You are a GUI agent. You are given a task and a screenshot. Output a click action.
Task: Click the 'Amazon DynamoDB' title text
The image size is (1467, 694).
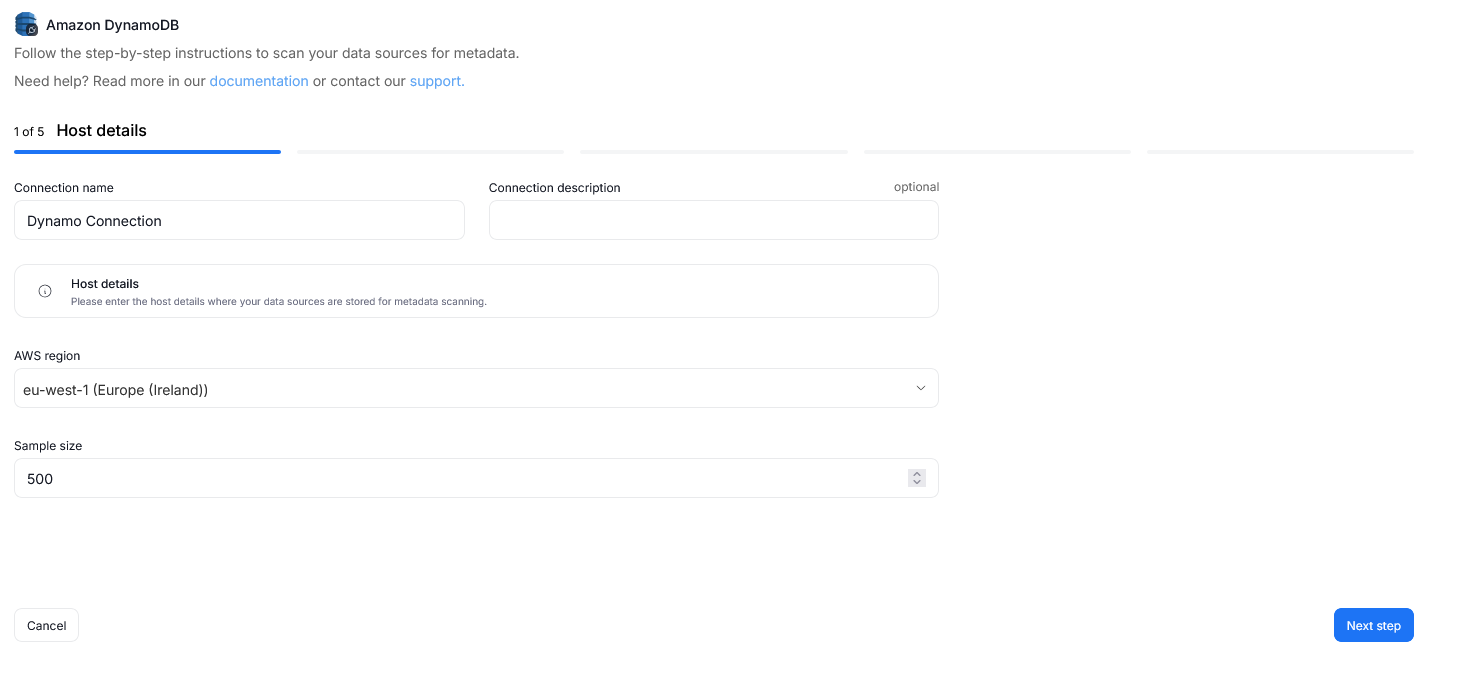[112, 25]
